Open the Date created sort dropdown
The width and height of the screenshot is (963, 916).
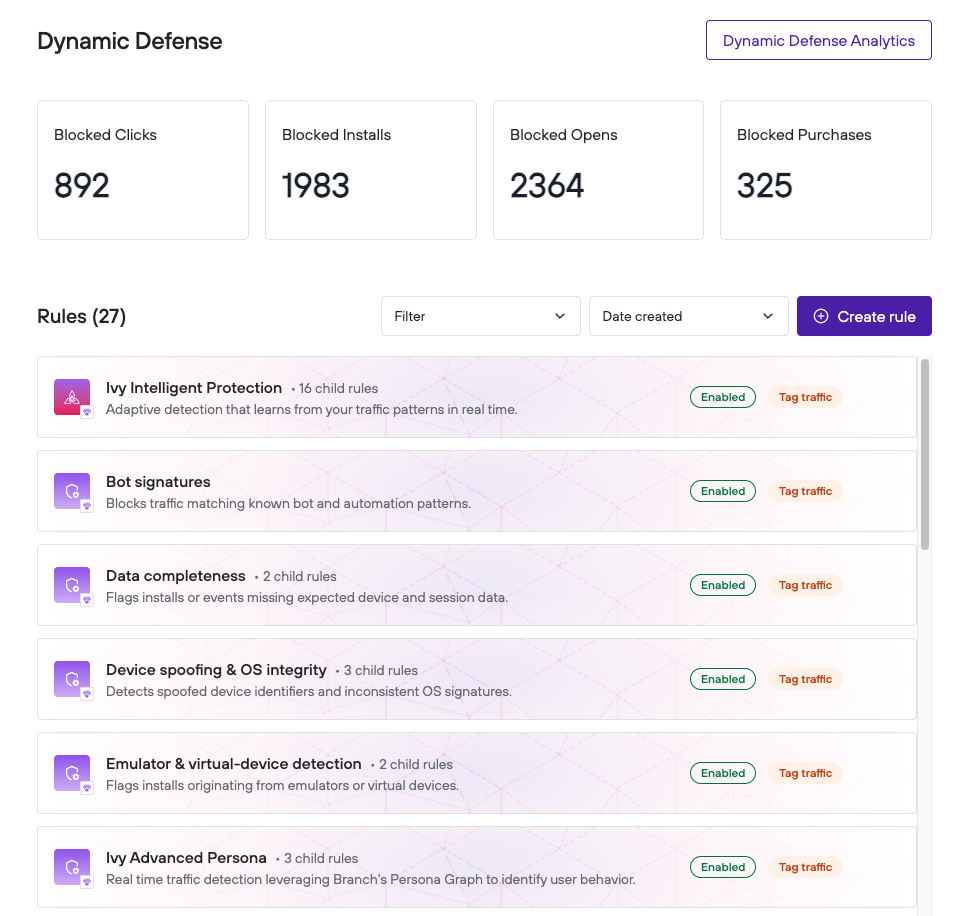(688, 316)
